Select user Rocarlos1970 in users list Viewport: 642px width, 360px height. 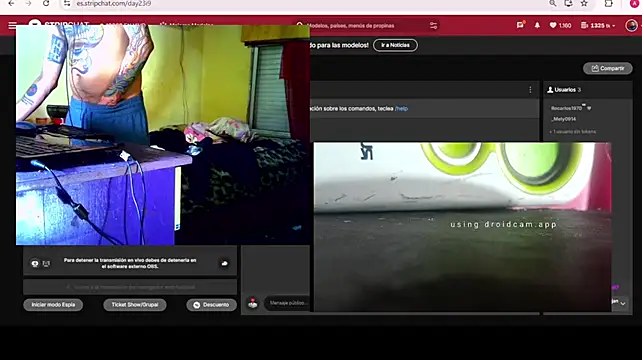tap(566, 108)
